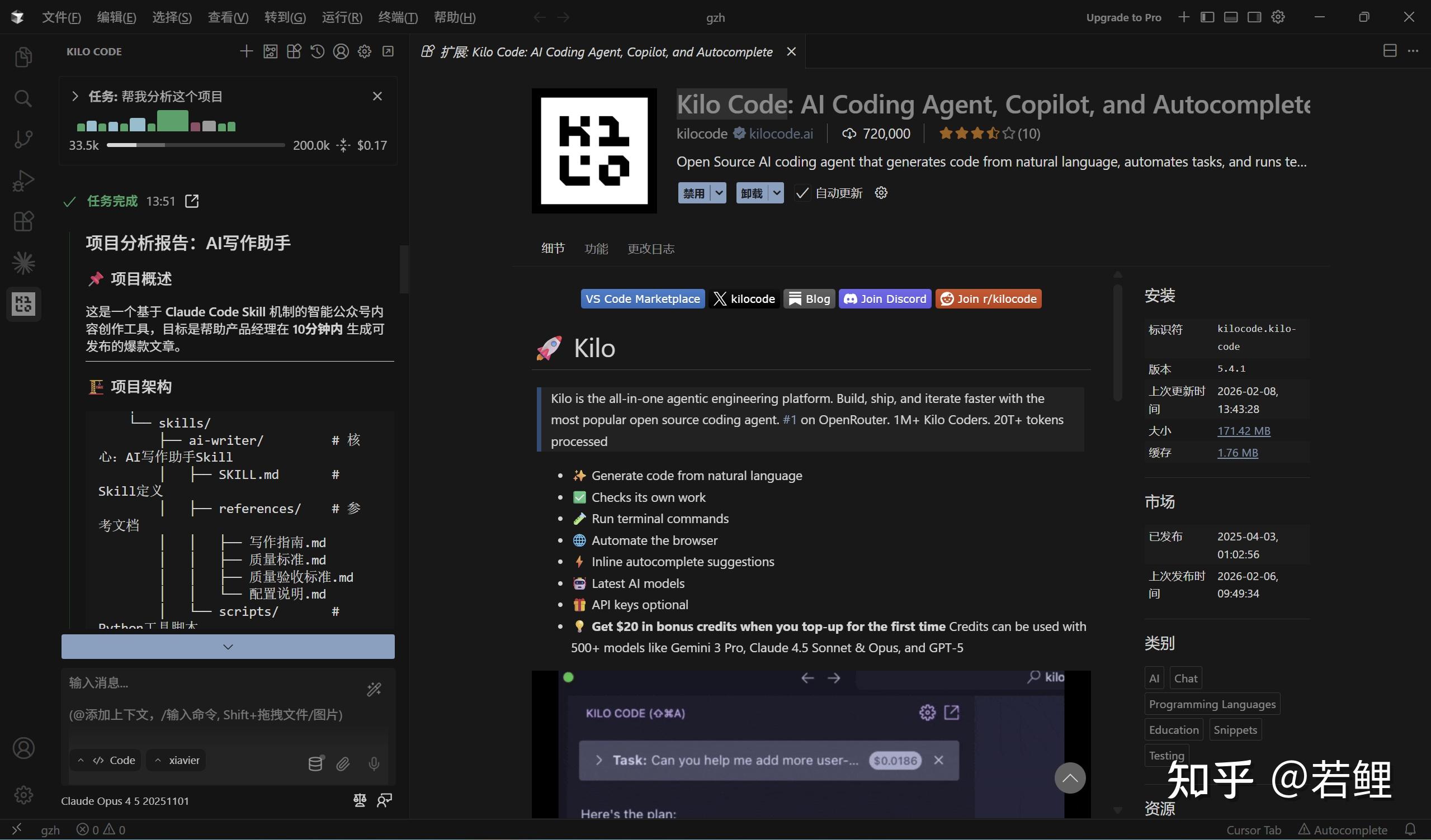Viewport: 1431px width, 840px height.
Task: Pop out Kilo Code panel to editor
Action: point(388,51)
